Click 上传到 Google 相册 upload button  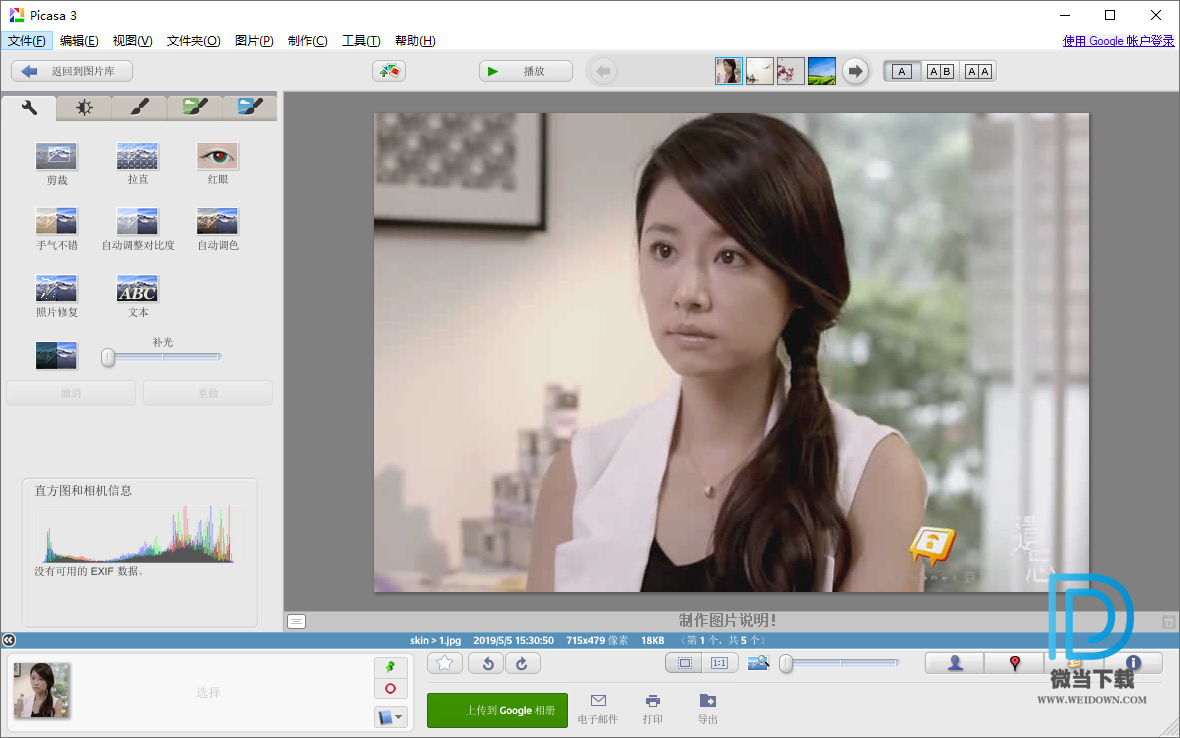pyautogui.click(x=497, y=710)
